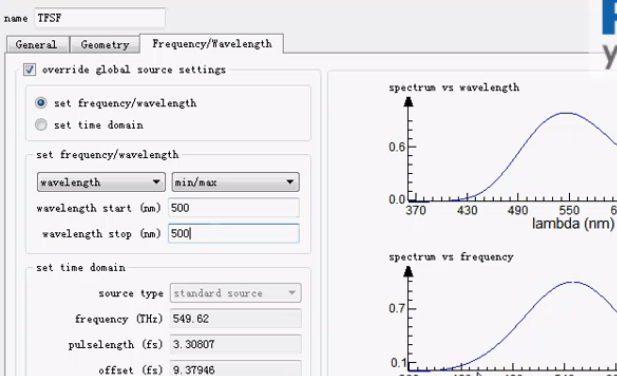
Task: Click the 'pulselength (fs)' label
Action: tap(115, 345)
